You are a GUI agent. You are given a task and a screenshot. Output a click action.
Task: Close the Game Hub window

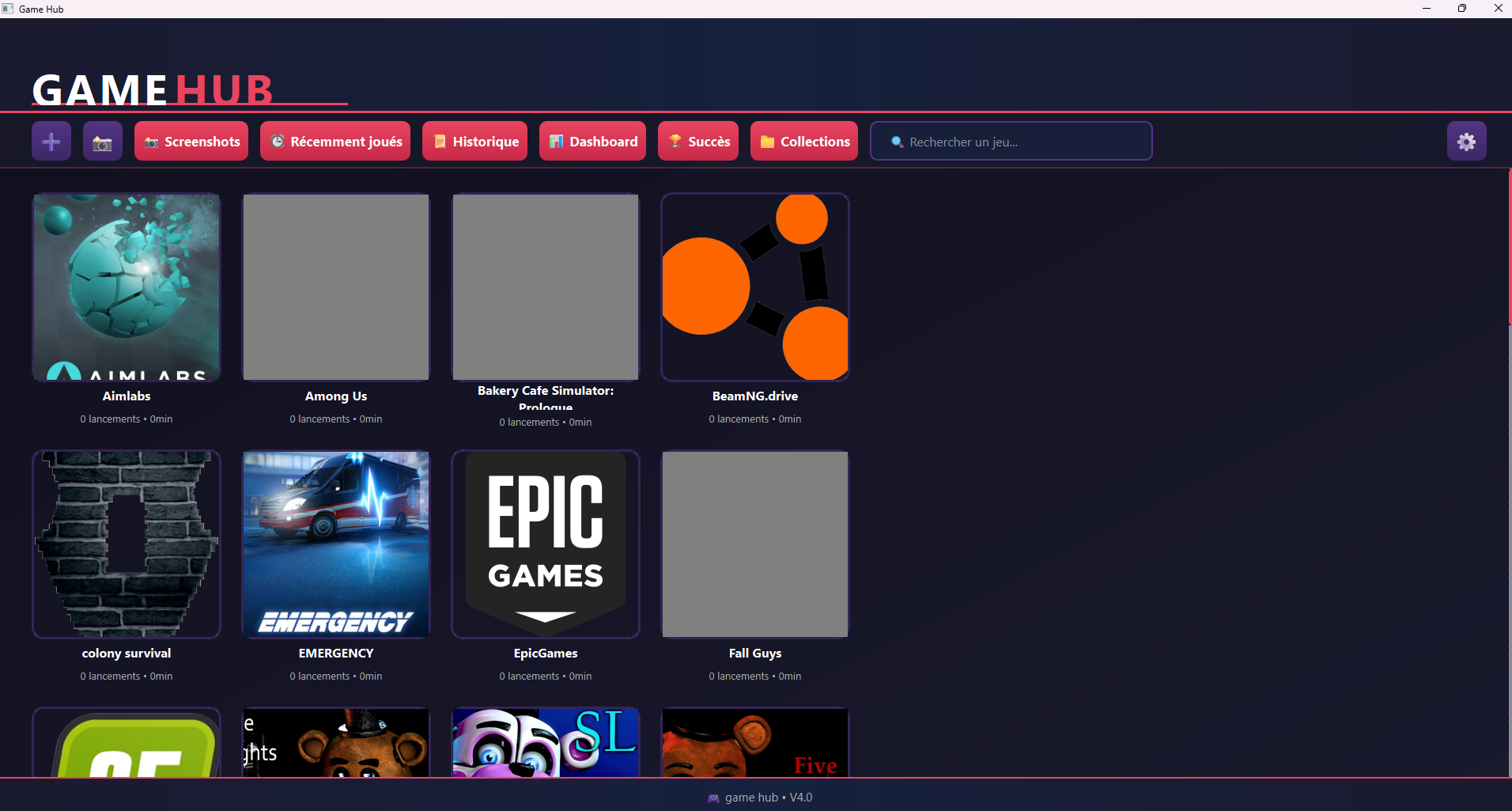coord(1498,9)
